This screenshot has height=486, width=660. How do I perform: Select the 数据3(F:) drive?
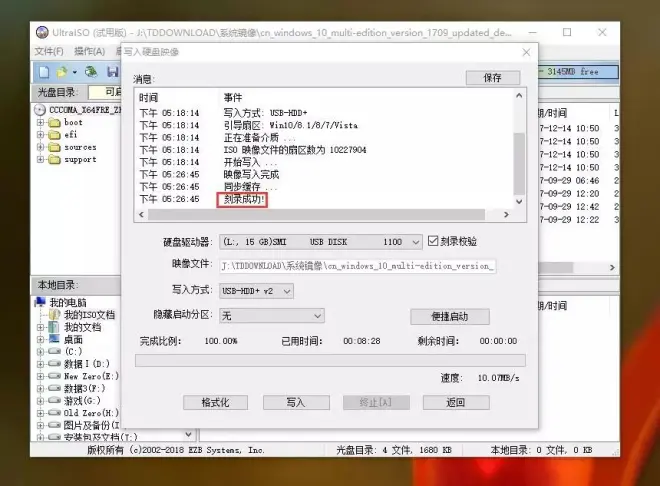(x=84, y=388)
